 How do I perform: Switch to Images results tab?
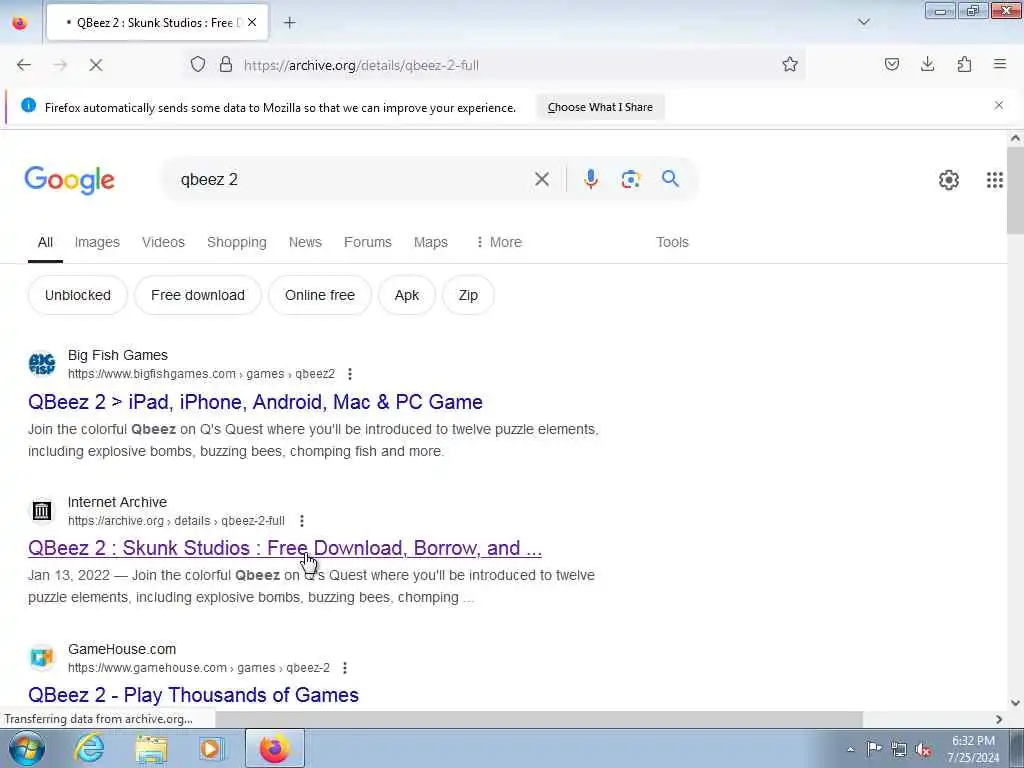pyautogui.click(x=97, y=242)
